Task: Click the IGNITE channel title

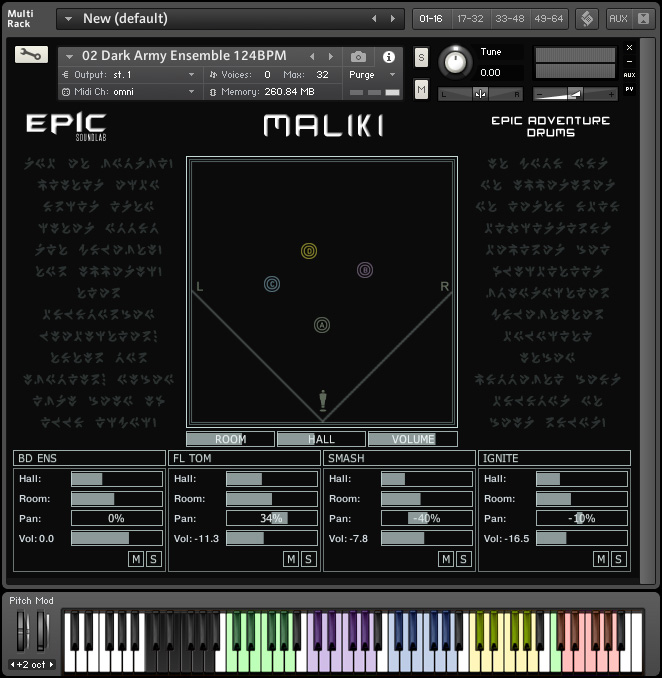Action: pos(554,458)
